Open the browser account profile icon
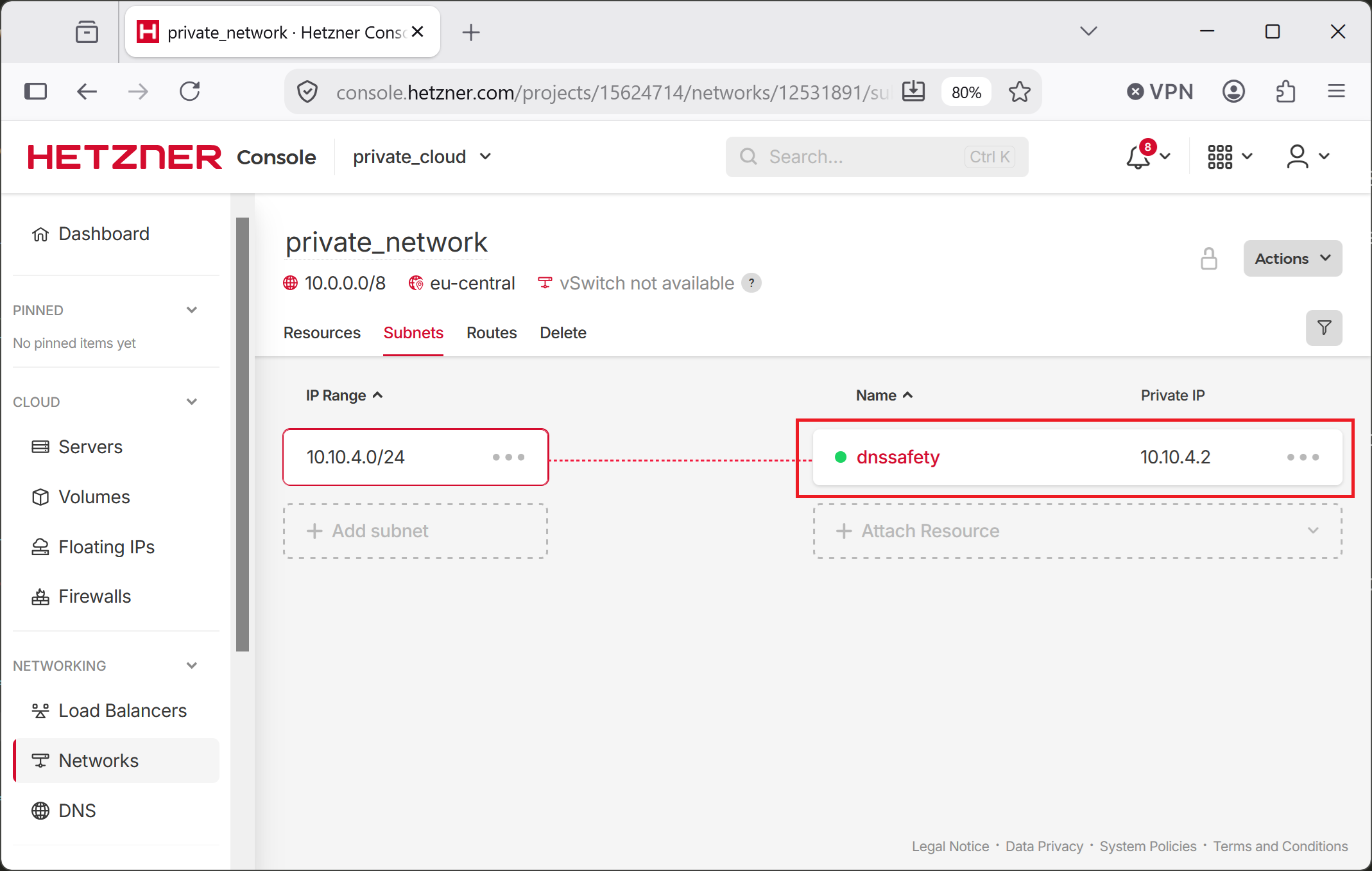The width and height of the screenshot is (1372, 871). (x=1233, y=92)
